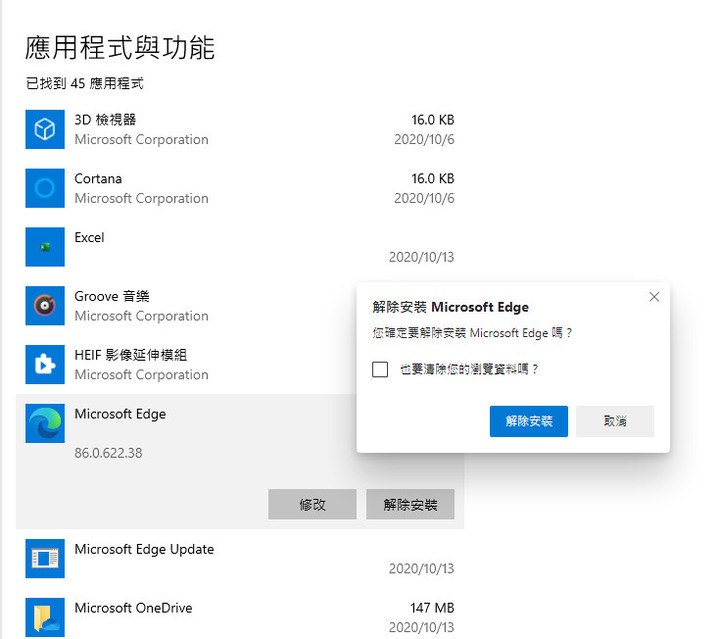Click the Excel app icon
The image size is (720, 639).
pyautogui.click(x=45, y=247)
